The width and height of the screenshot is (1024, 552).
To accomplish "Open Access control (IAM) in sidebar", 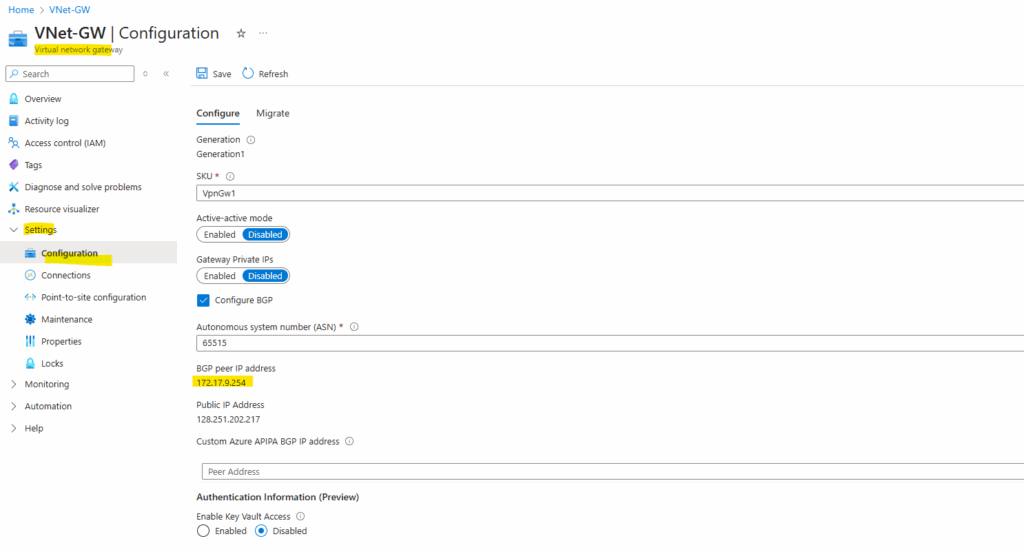I will (x=65, y=143).
